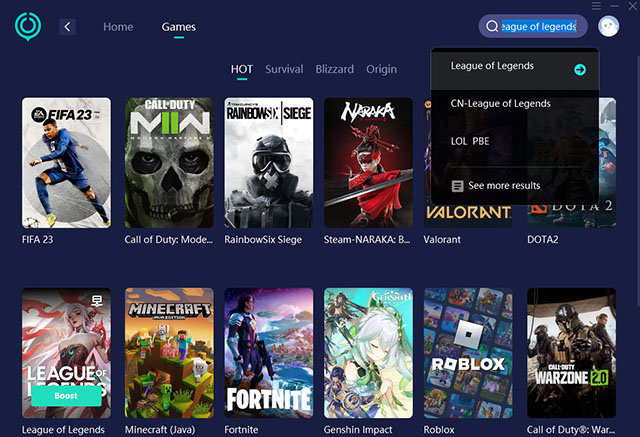
Task: Open the FIFA 23 game cover
Action: point(66,162)
